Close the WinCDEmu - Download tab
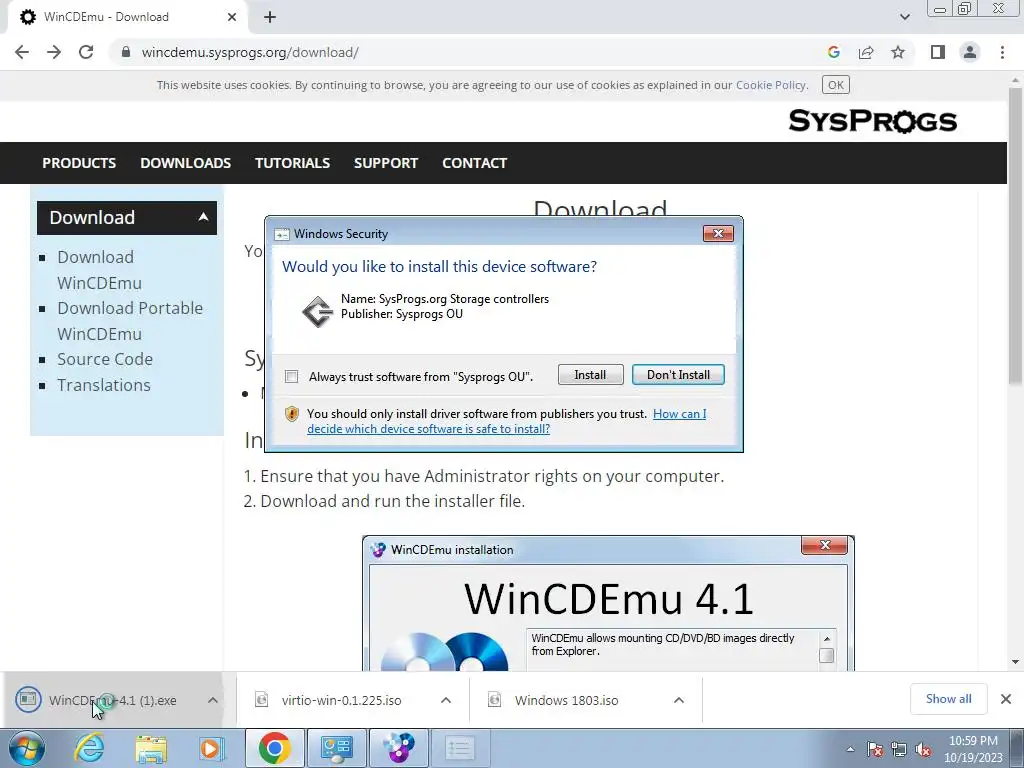The height and width of the screenshot is (768, 1024). 232,17
